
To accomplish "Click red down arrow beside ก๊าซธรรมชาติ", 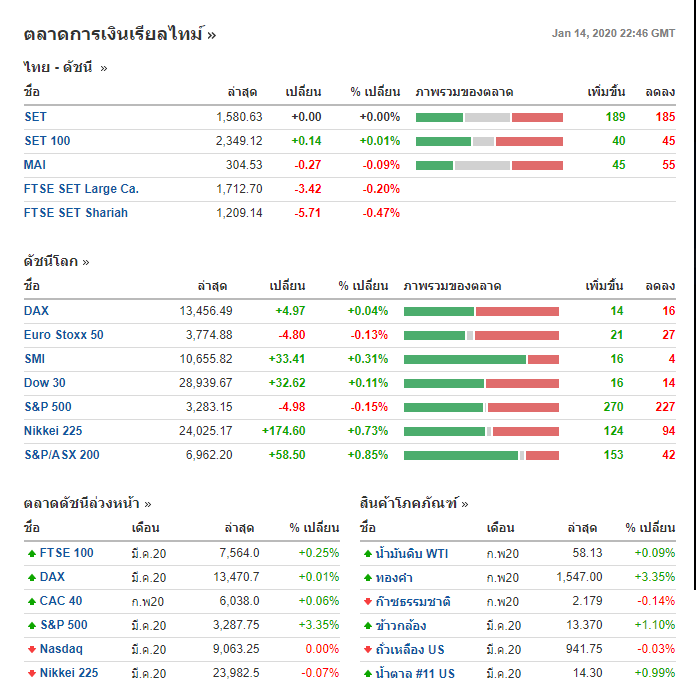I will click(367, 601).
